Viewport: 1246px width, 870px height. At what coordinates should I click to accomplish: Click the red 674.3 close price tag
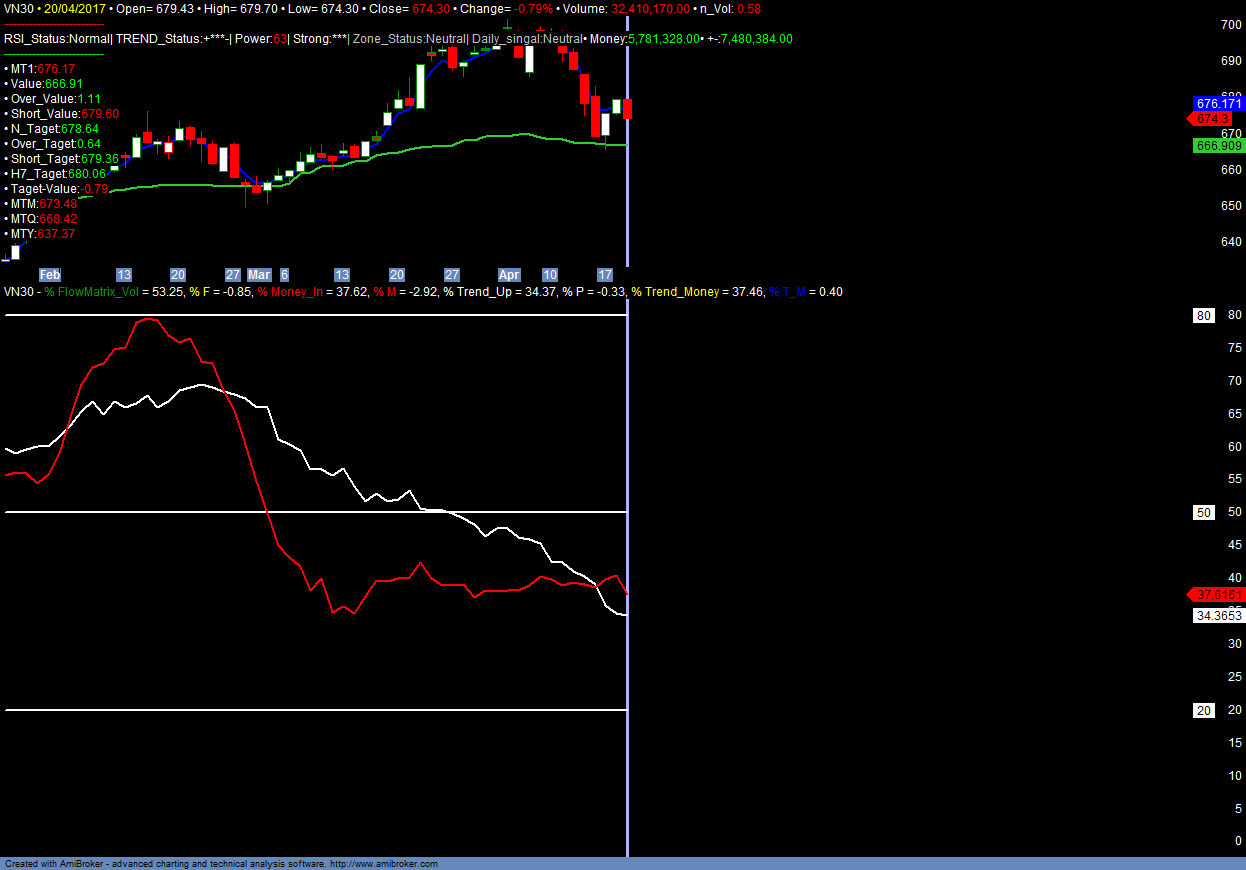click(1218, 119)
